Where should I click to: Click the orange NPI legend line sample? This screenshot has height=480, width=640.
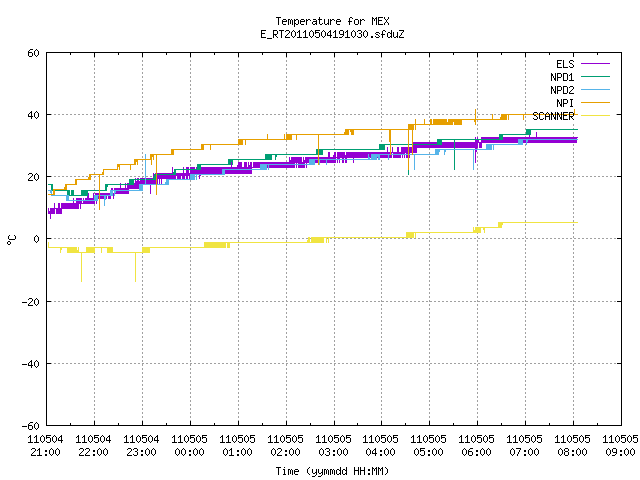(x=595, y=102)
